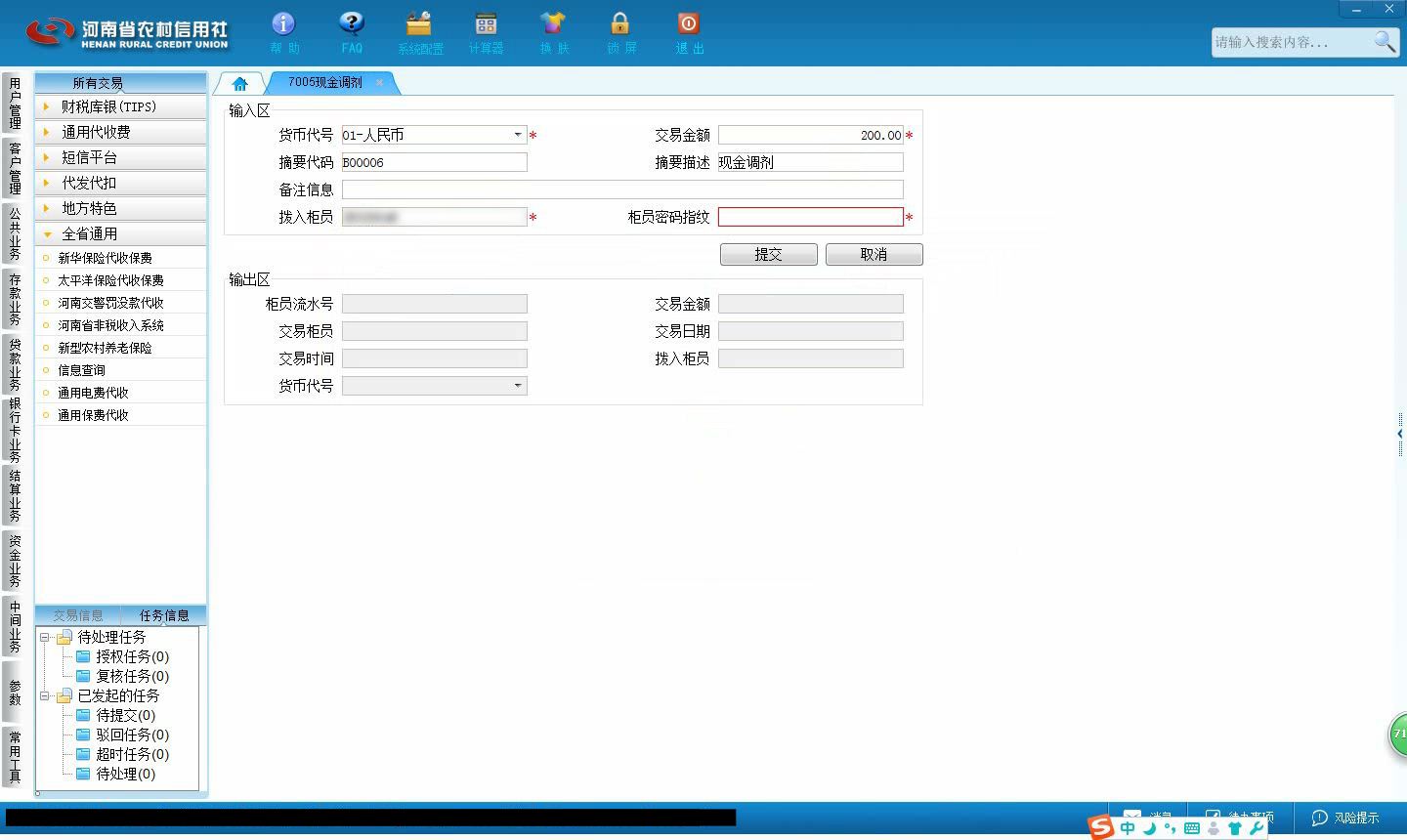The width and height of the screenshot is (1407, 840).
Task: Expand the 财税库银(TIPS) section
Action: tap(120, 106)
